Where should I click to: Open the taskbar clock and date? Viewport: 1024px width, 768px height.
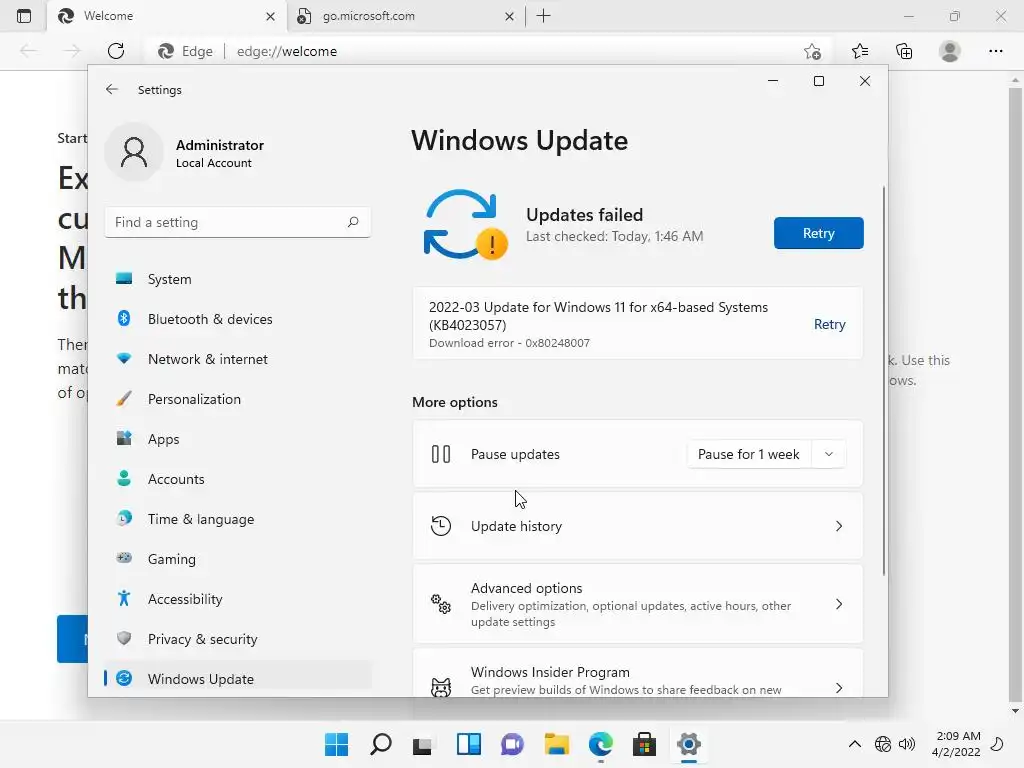point(956,744)
